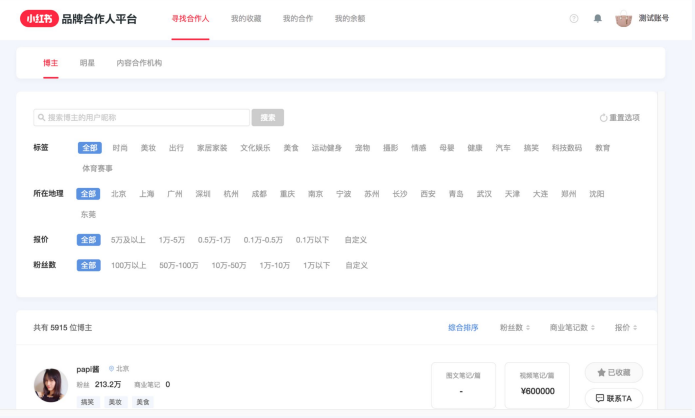Click 重置选项 to reset filters
Screen dimensions: 695x418
[620, 118]
